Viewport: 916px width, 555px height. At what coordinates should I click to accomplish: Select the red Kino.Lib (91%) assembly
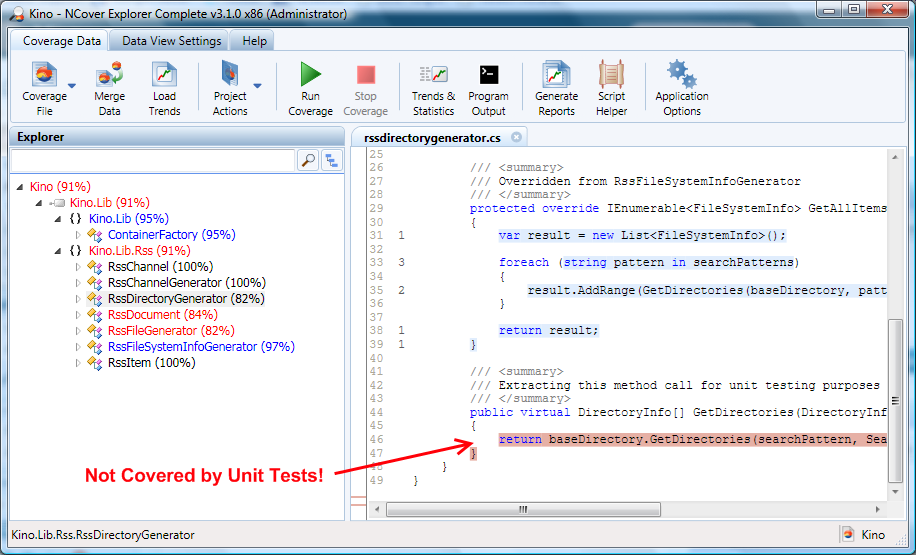pos(110,203)
